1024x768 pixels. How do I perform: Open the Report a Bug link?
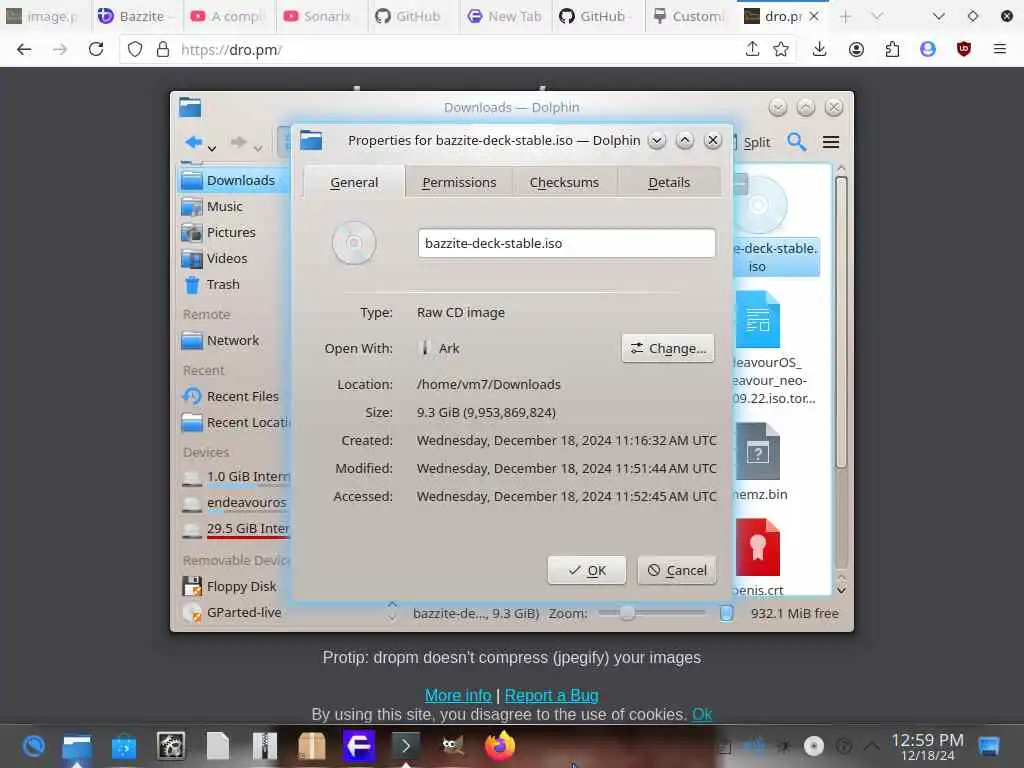pos(551,695)
